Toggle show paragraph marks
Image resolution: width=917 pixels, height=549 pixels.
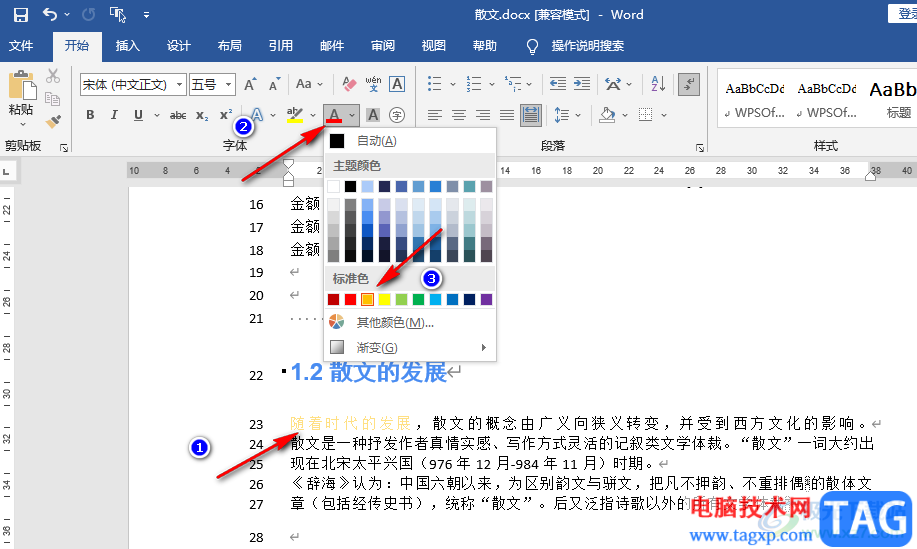tap(690, 84)
